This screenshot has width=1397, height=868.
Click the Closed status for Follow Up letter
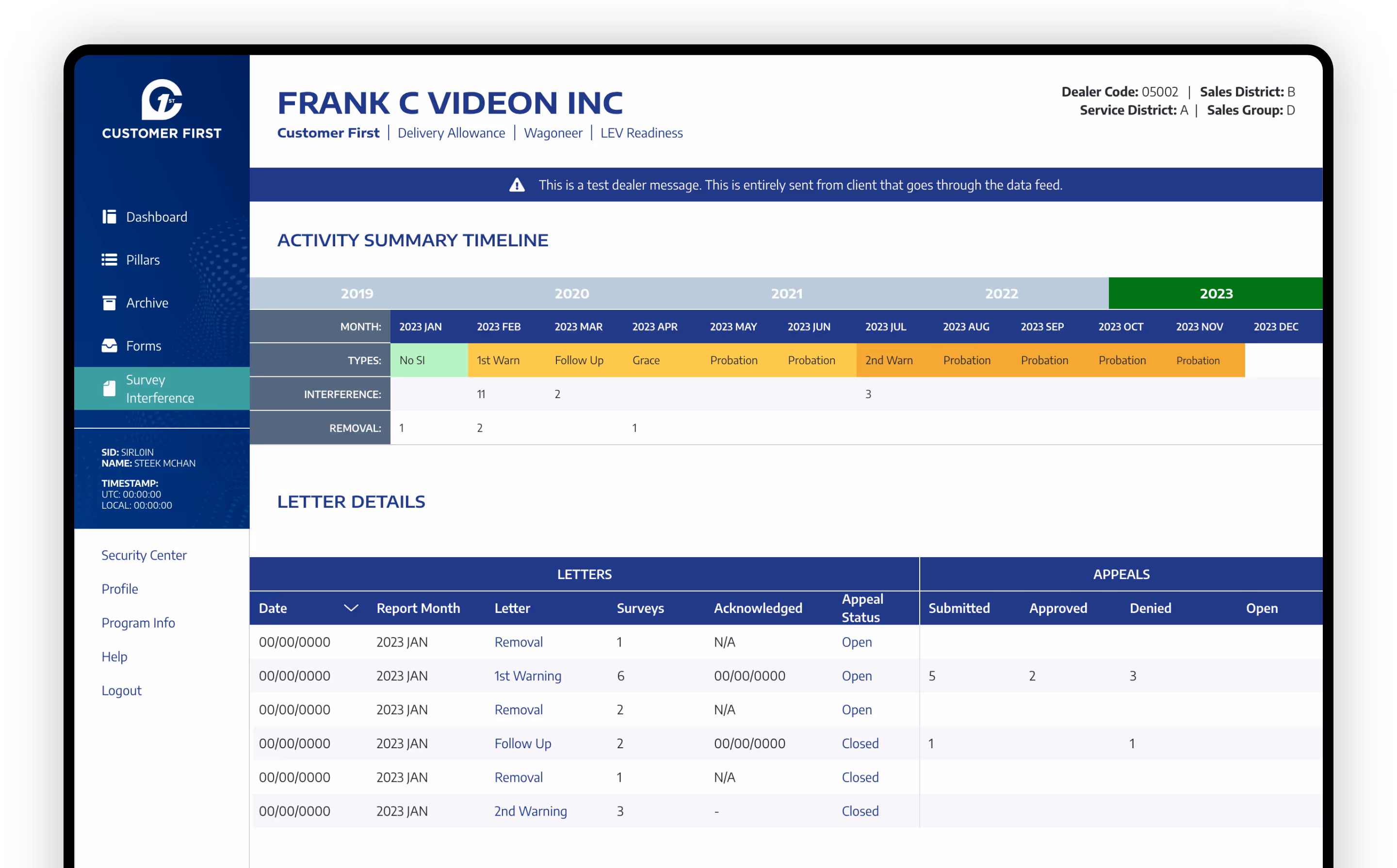[860, 743]
